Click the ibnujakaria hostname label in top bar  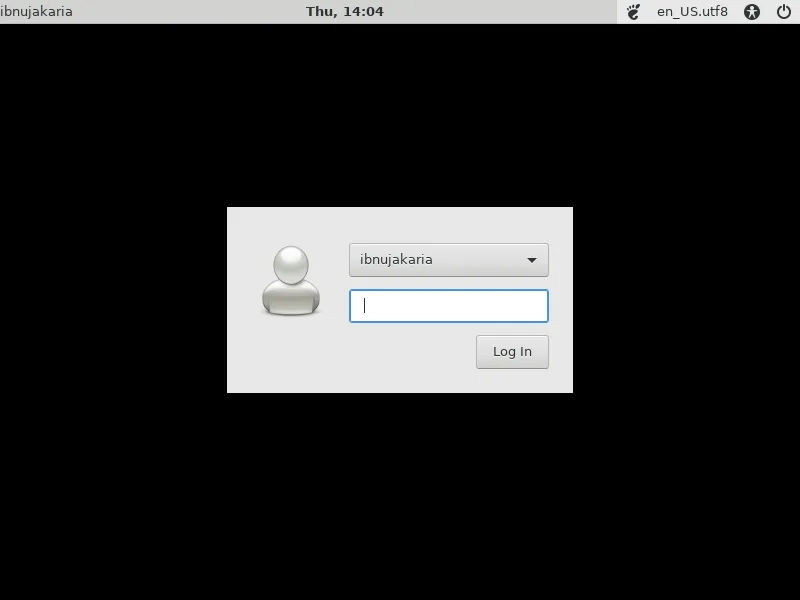coord(36,11)
